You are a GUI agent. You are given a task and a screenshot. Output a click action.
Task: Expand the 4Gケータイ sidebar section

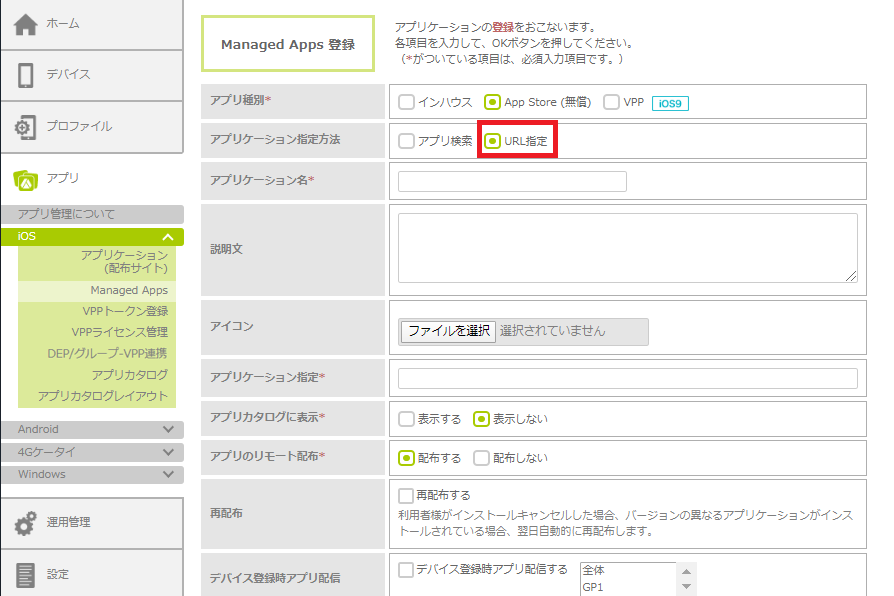(167, 452)
